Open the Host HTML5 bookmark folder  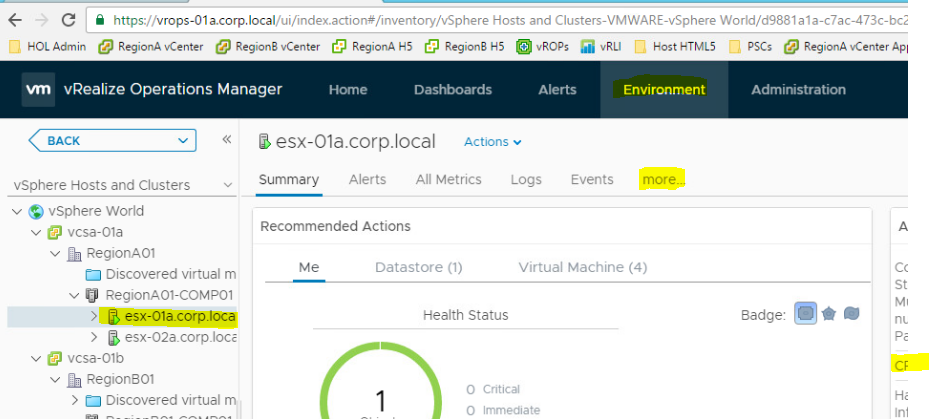[675, 46]
